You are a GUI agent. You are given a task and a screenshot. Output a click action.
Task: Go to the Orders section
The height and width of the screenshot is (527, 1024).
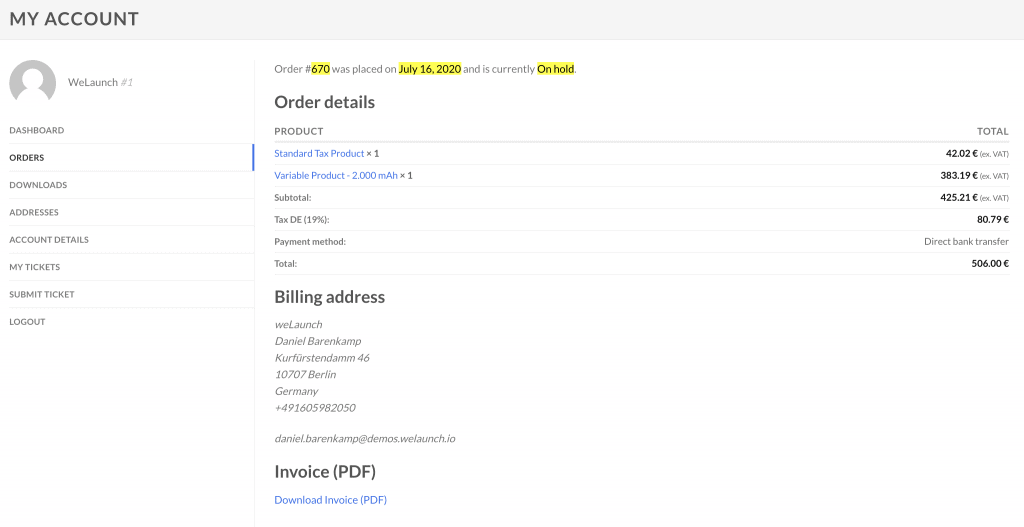tap(27, 157)
